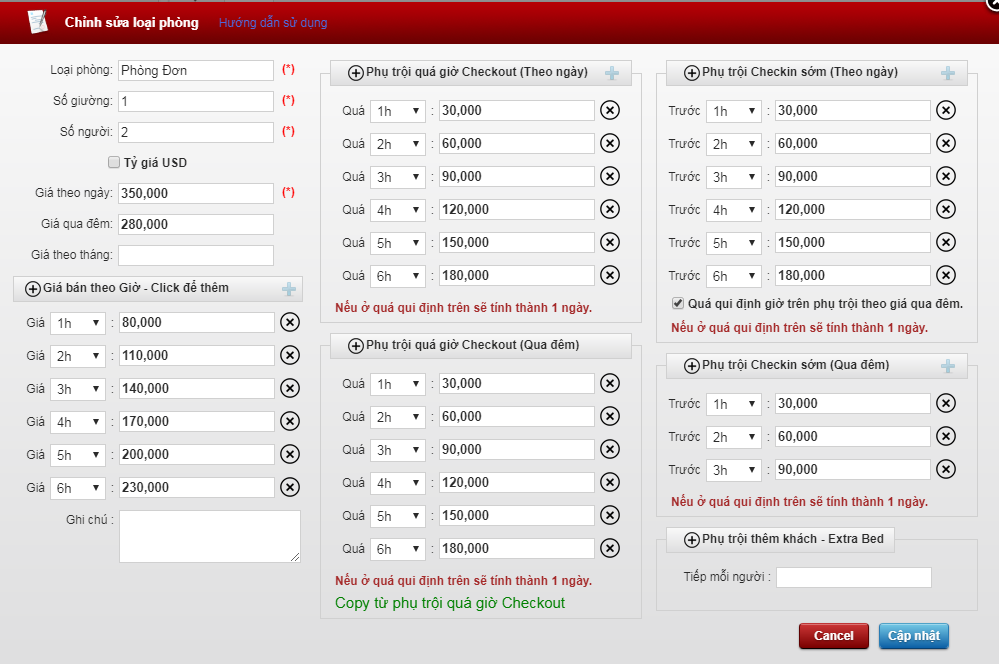Click the notepad icon beside Chỉnh sửa loại phòng

point(38,22)
